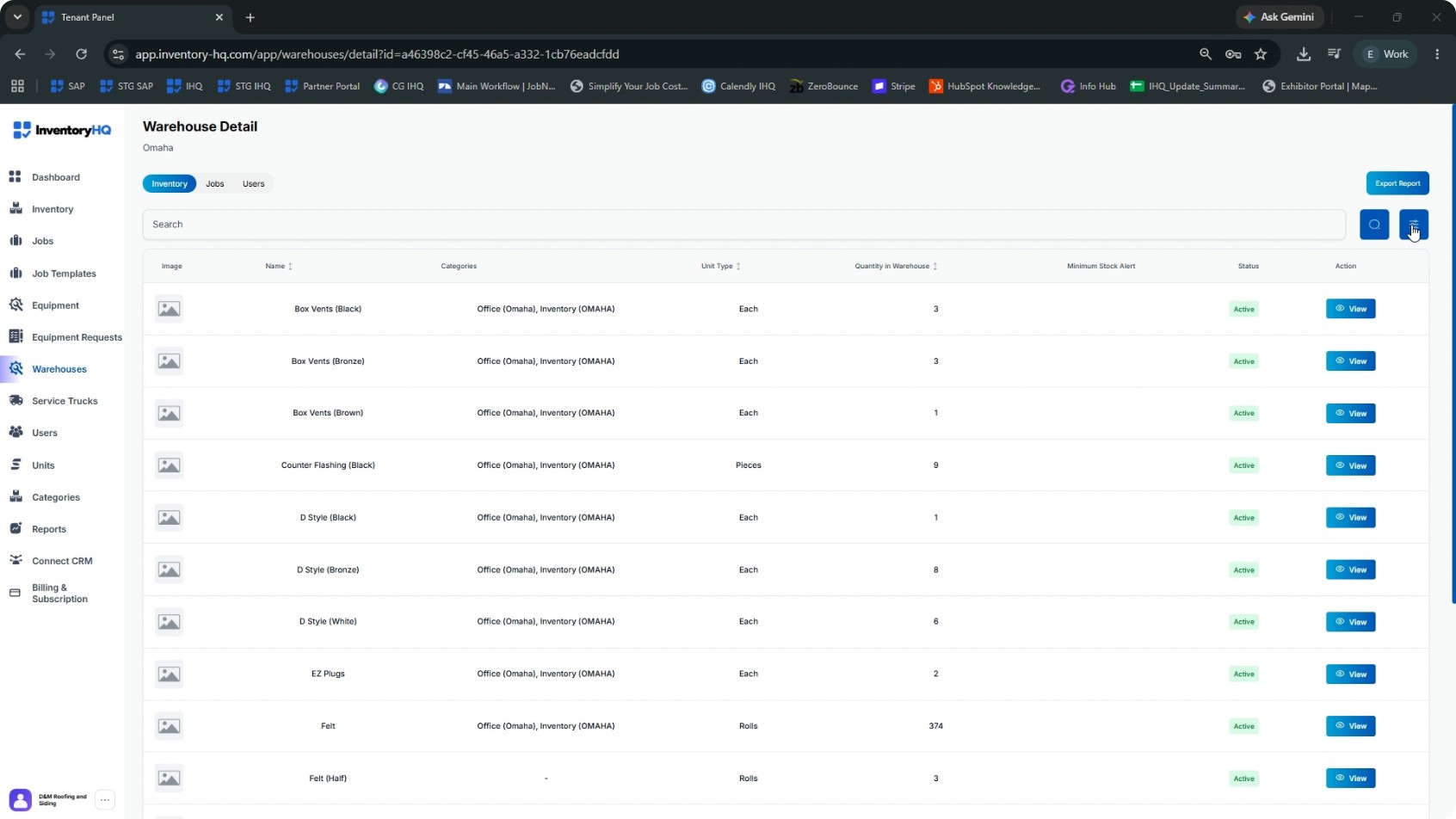Image resolution: width=1456 pixels, height=819 pixels.
Task: Sort by Unit Type column arrows
Action: (738, 266)
